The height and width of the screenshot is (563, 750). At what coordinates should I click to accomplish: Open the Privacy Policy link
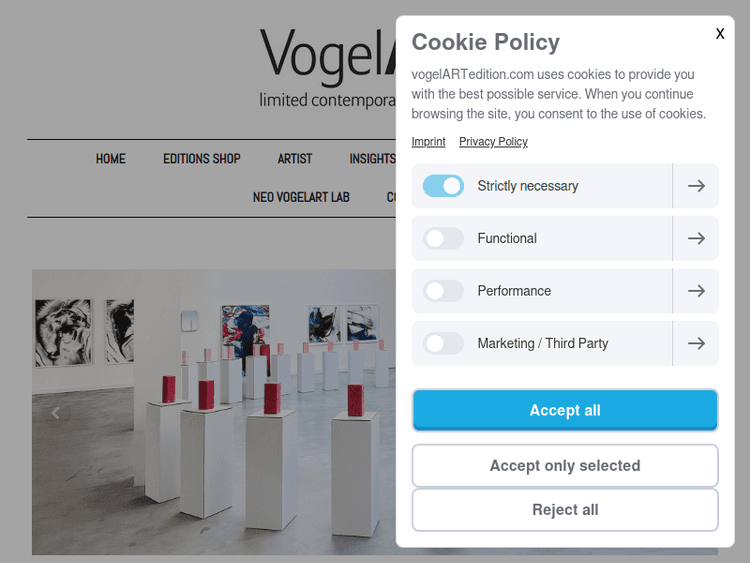point(493,142)
